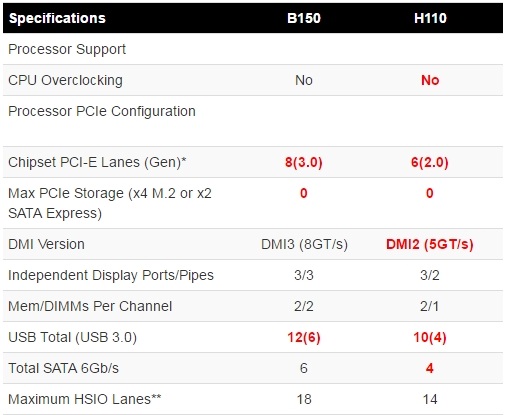This screenshot has height=415, width=505.
Task: Click the 10(4) USB value
Action: (x=430, y=337)
